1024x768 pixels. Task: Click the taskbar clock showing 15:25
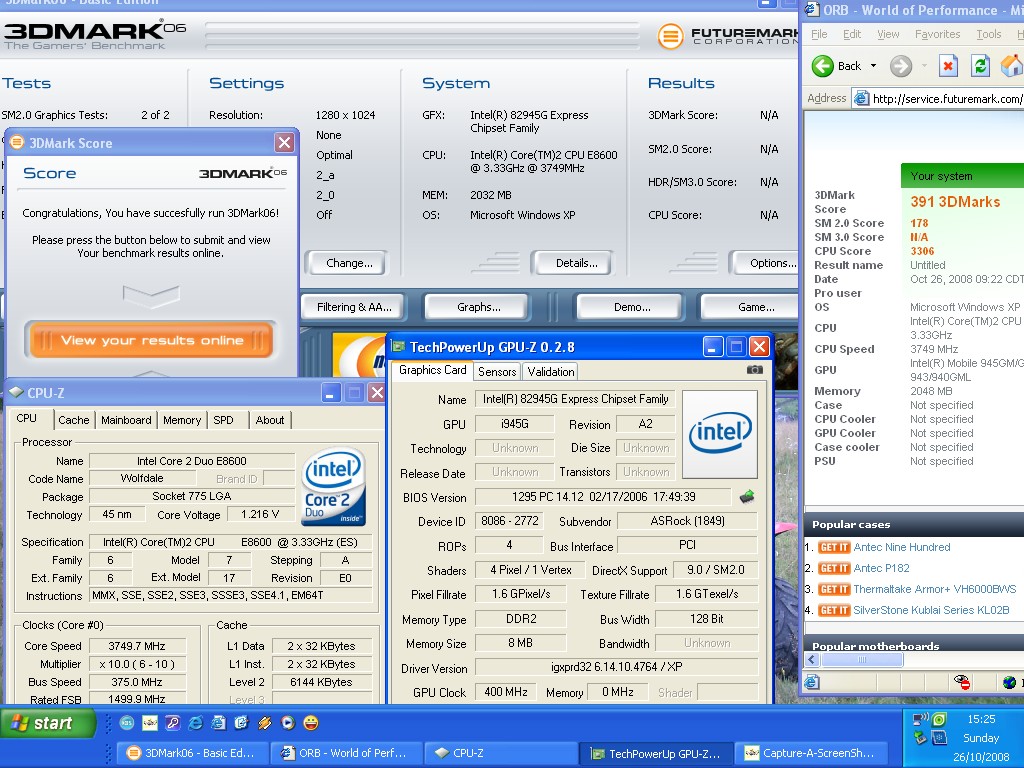[981, 719]
